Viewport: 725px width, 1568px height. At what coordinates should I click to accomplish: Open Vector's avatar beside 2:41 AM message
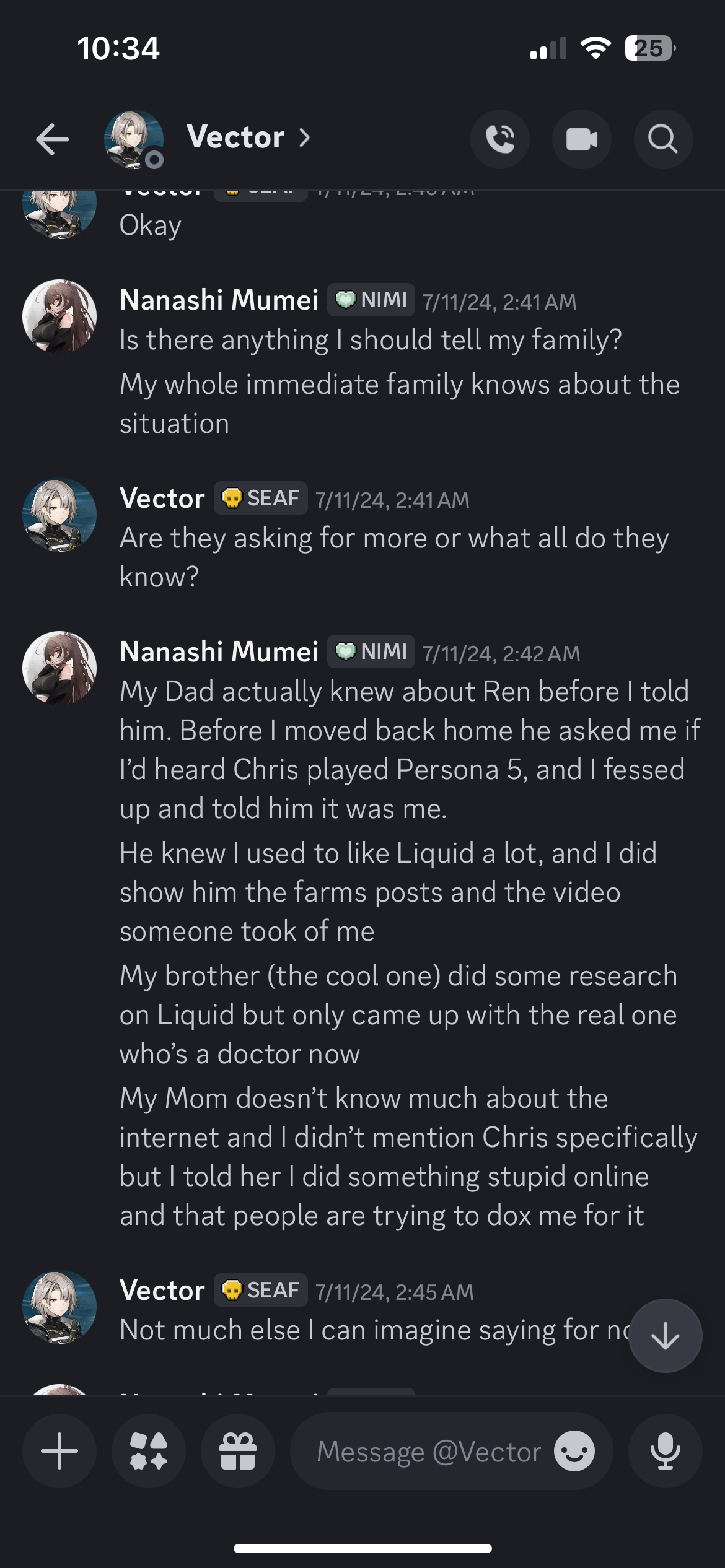59,515
